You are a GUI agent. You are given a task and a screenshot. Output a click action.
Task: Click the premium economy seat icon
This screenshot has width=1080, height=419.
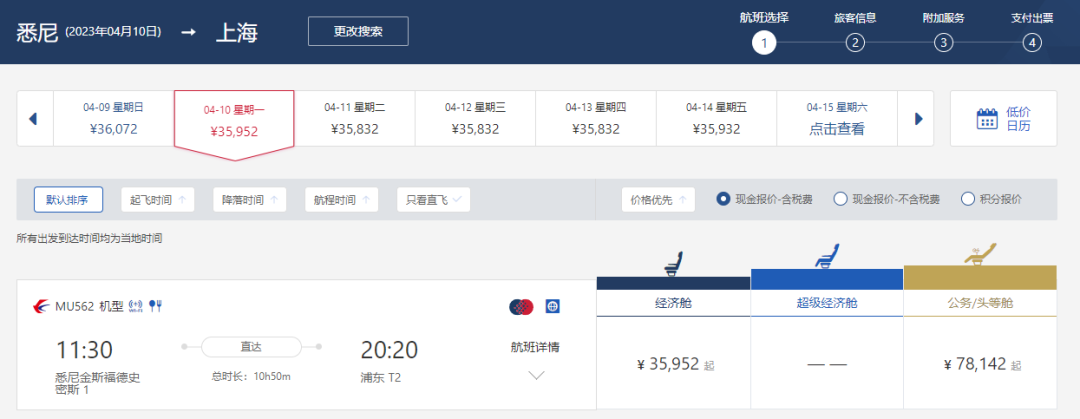(x=826, y=259)
